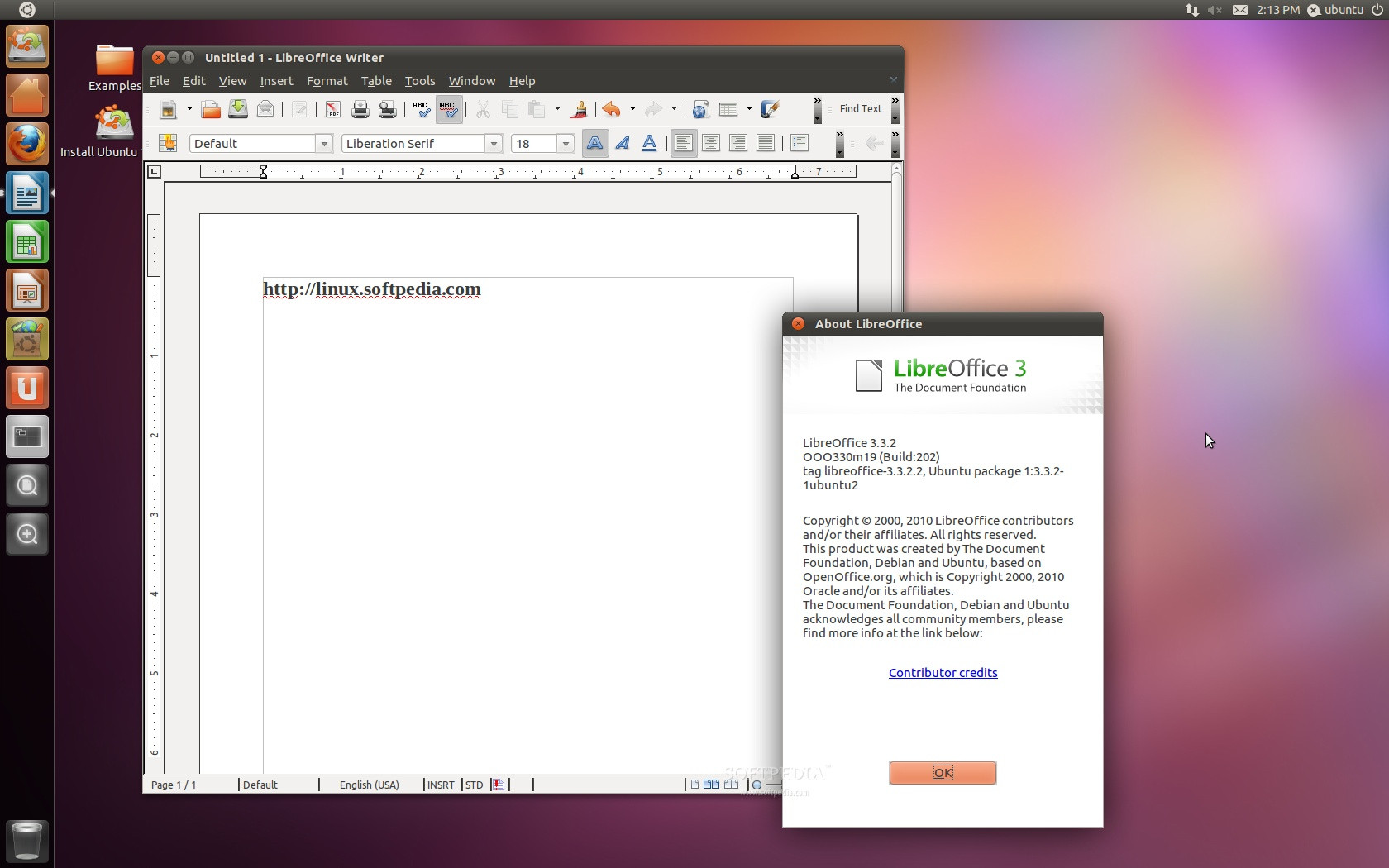Select the Format Paintbrush tool

coord(579,109)
